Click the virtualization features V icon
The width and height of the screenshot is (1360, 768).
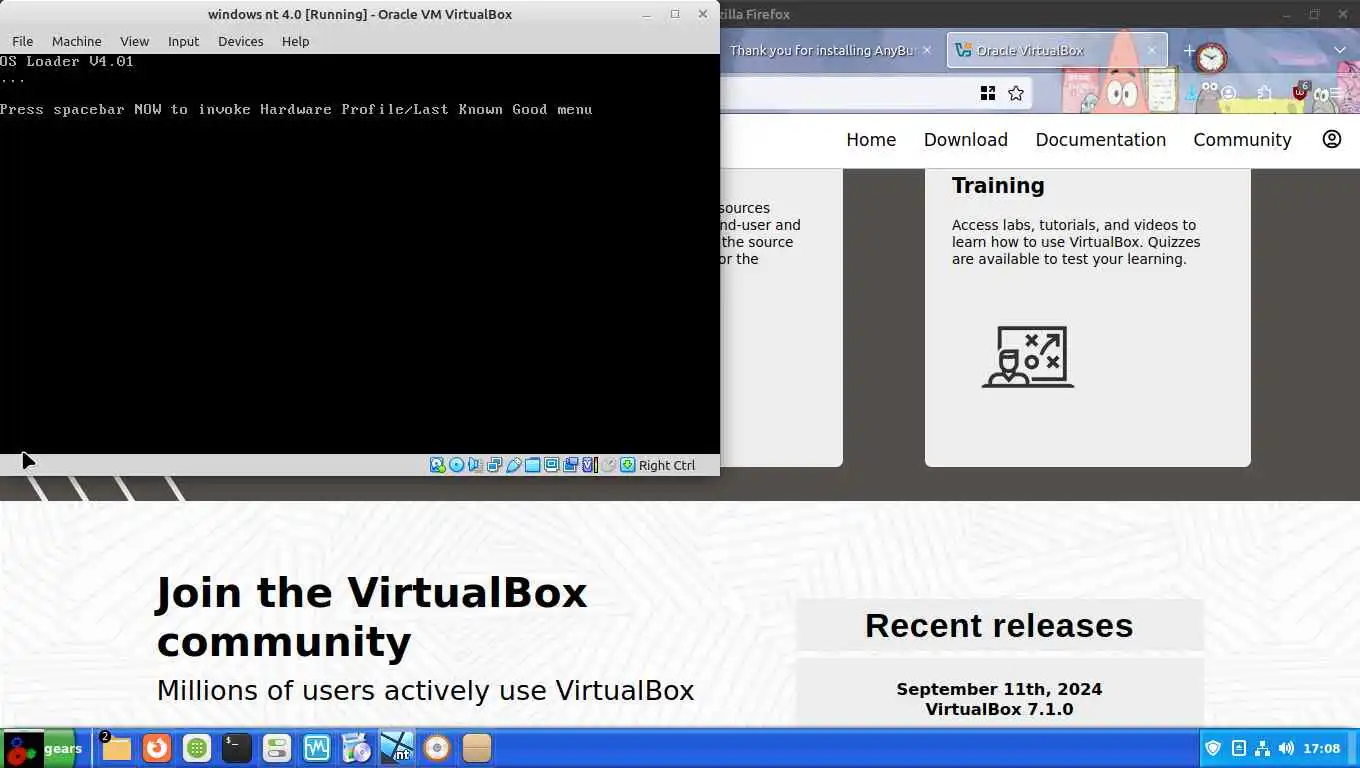(x=589, y=465)
